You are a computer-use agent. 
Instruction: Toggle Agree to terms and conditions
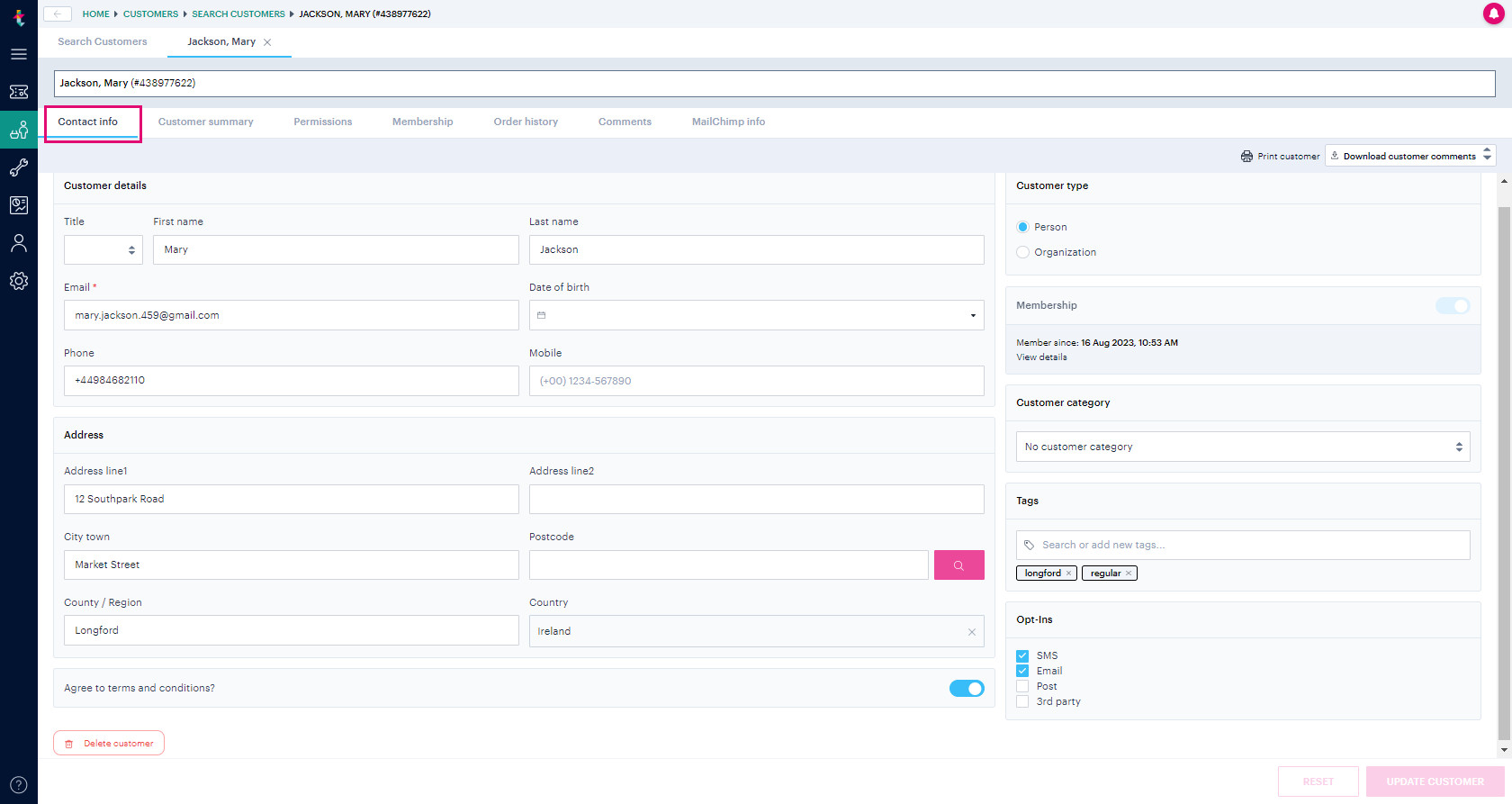coord(967,689)
